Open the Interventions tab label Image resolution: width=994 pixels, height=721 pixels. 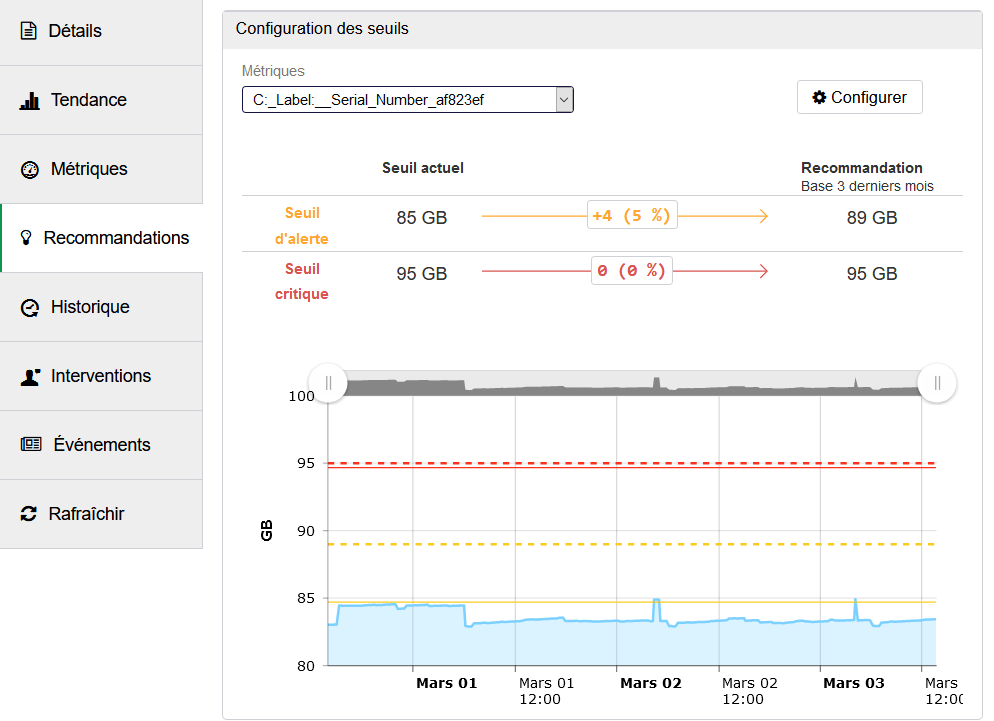101,376
